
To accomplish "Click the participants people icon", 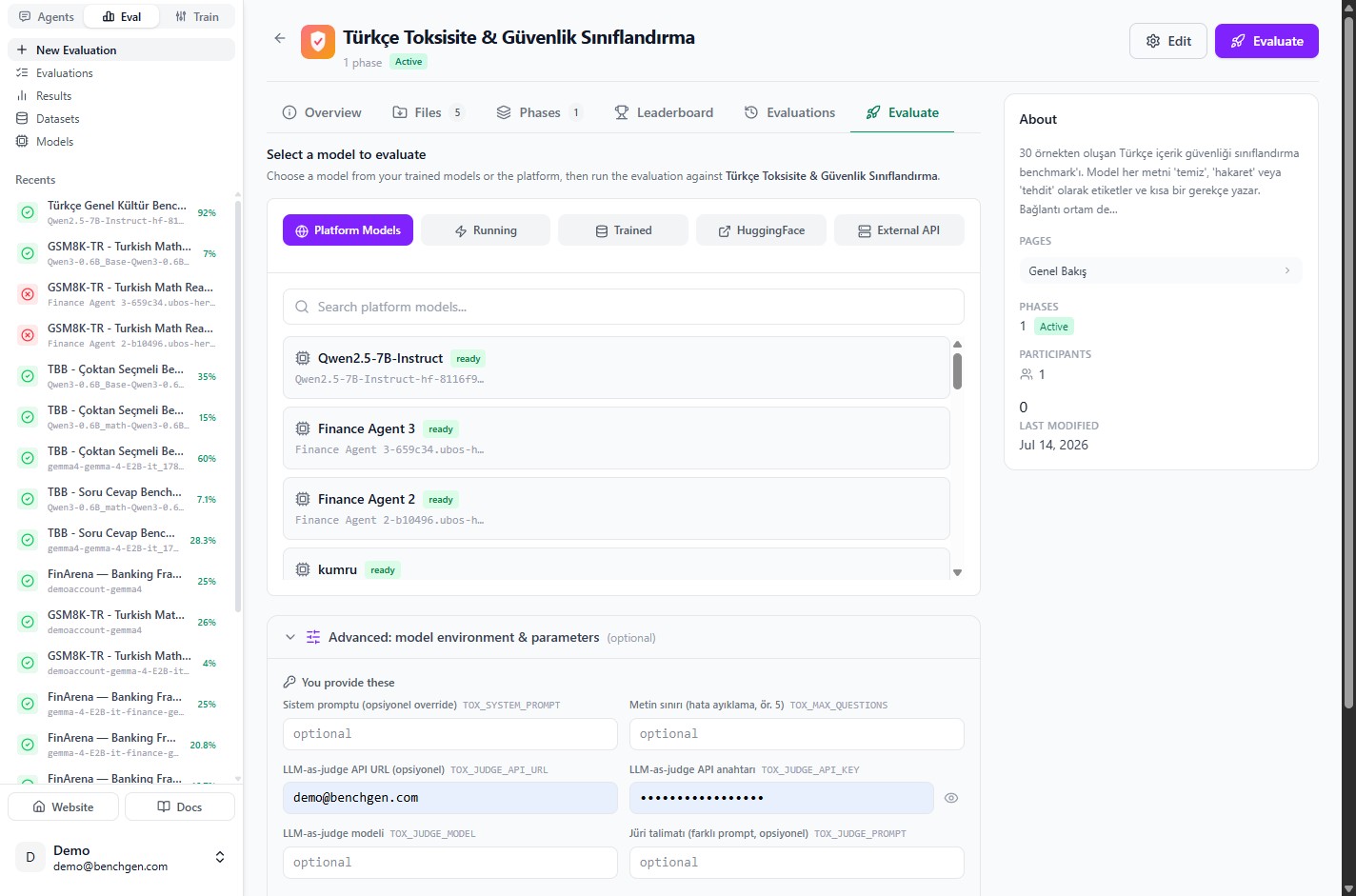I will click(1027, 374).
